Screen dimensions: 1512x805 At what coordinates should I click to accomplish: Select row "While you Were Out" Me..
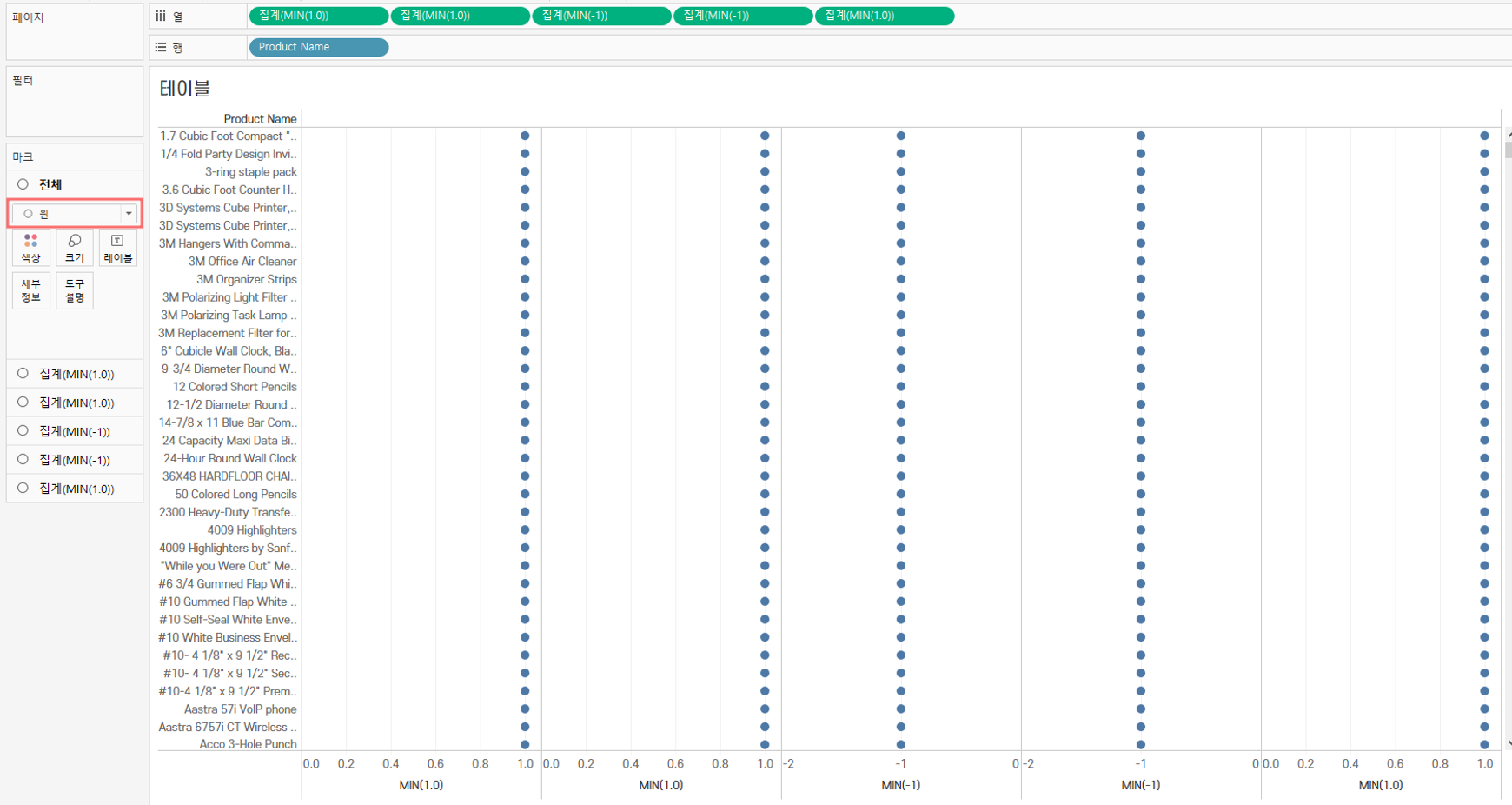[x=229, y=566]
